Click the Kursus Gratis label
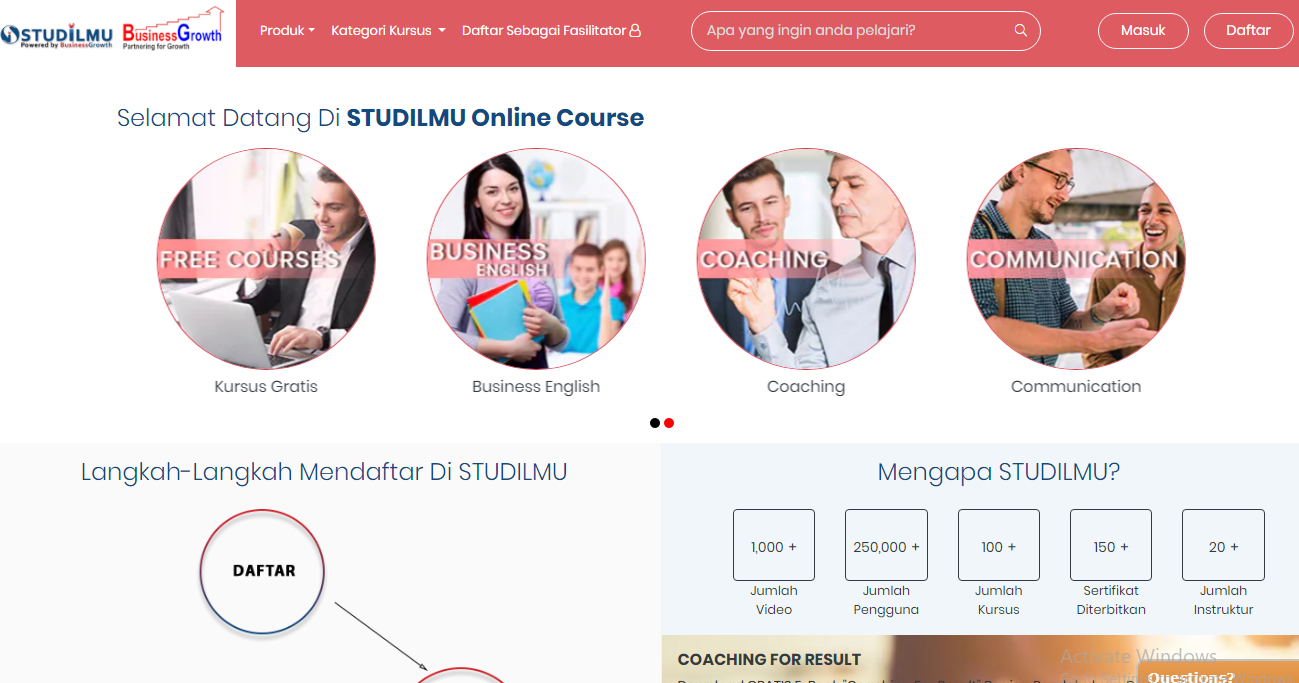 [x=266, y=386]
